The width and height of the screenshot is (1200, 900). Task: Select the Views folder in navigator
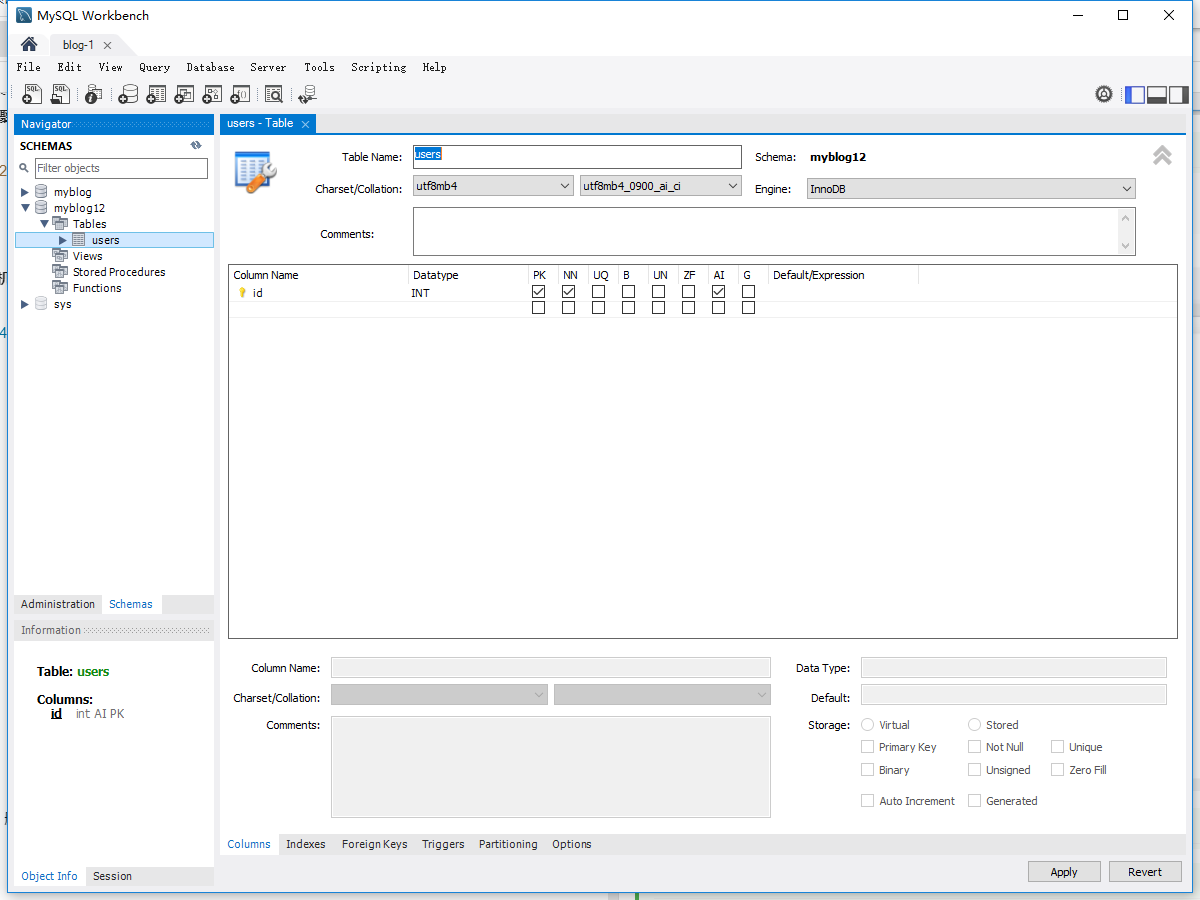[x=87, y=256]
